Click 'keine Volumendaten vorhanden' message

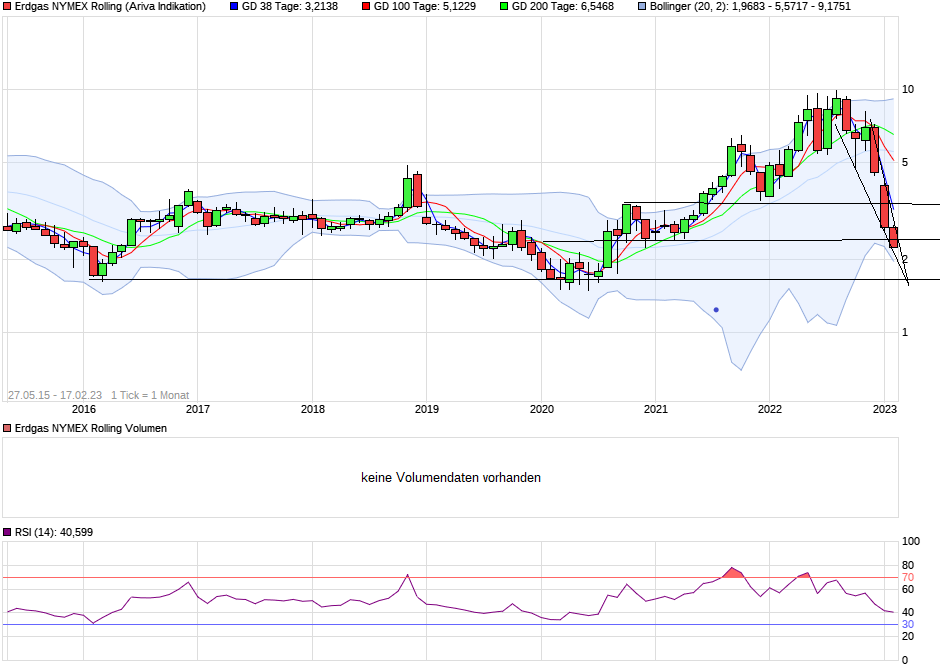[x=451, y=478]
